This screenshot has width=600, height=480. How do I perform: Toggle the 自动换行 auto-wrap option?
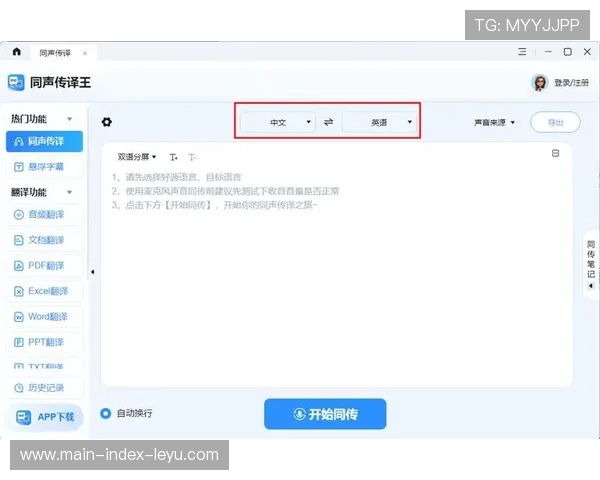(105, 413)
